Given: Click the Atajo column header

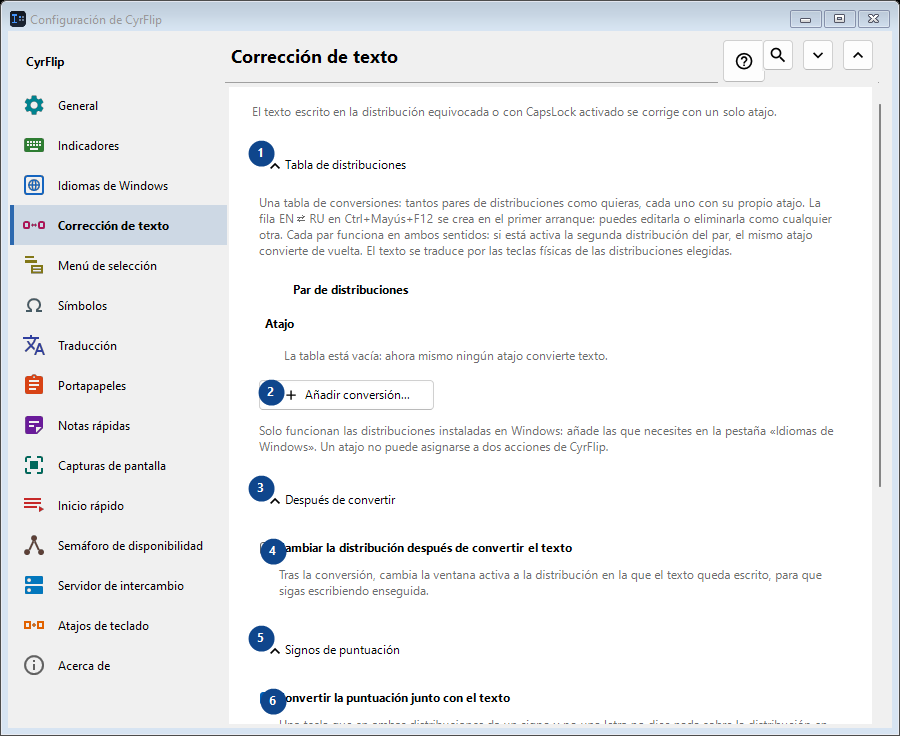Looking at the screenshot, I should (x=280, y=324).
